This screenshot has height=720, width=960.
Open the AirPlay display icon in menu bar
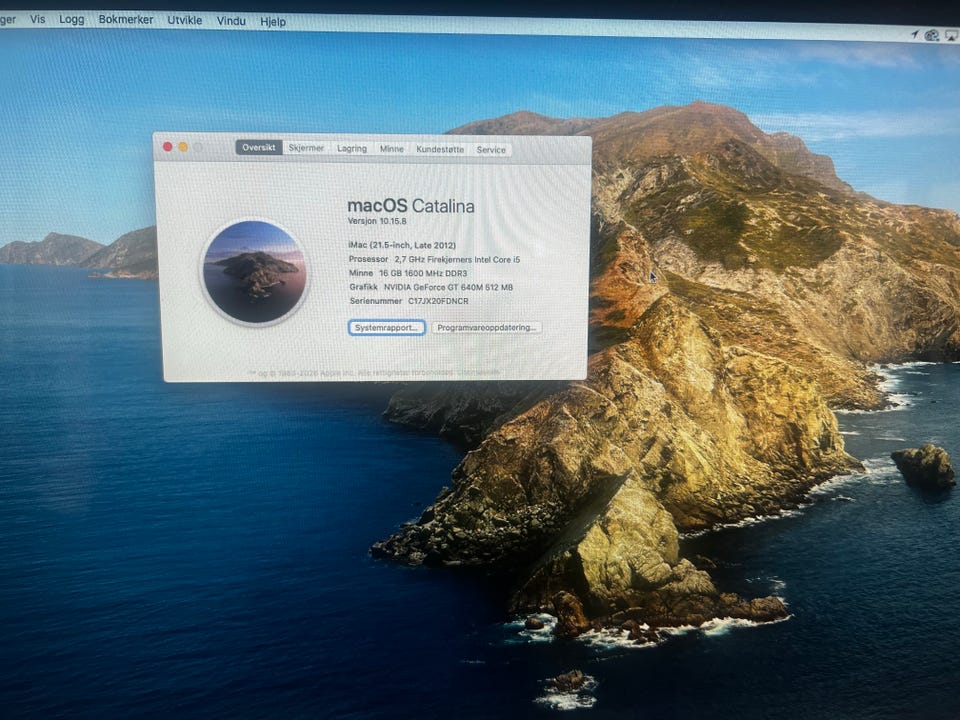pos(950,35)
